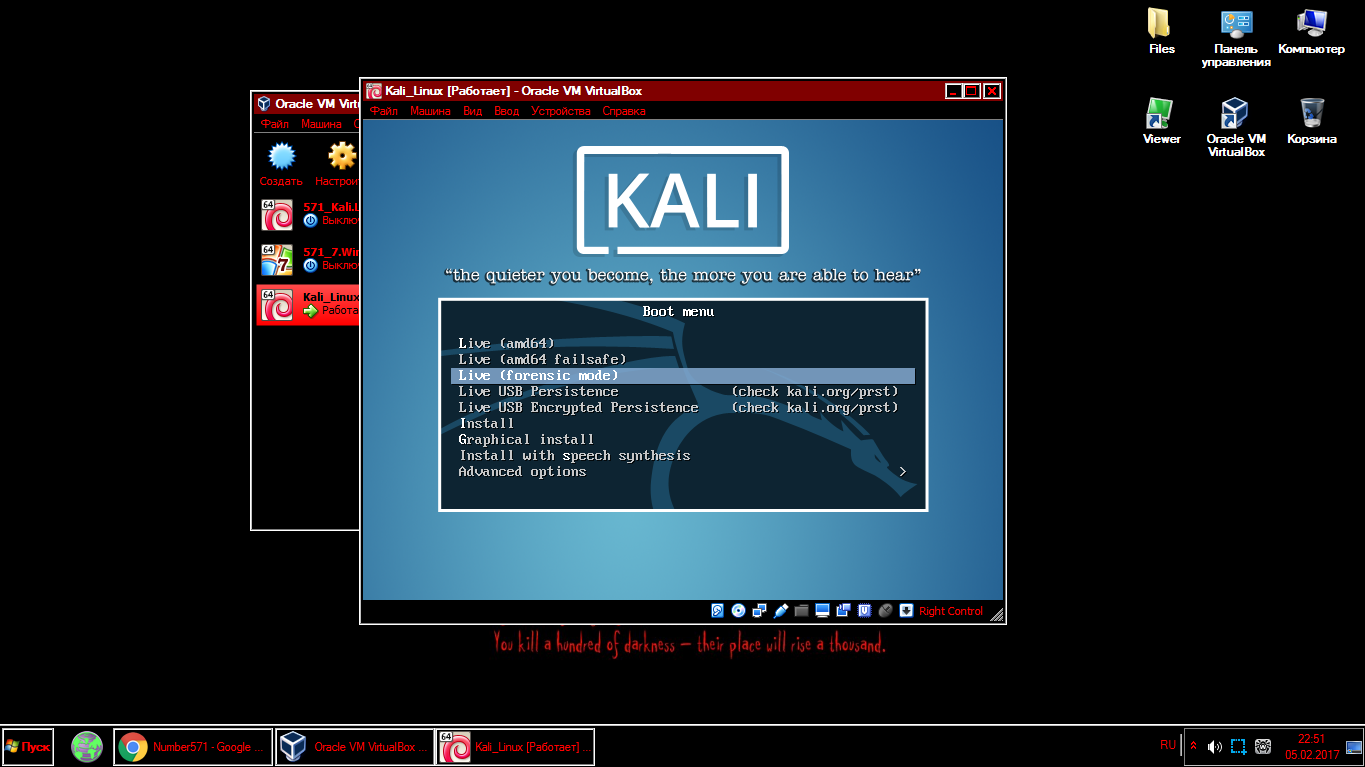Click the mouse integration status icon
The height and width of the screenshot is (767, 1365).
[x=885, y=610]
